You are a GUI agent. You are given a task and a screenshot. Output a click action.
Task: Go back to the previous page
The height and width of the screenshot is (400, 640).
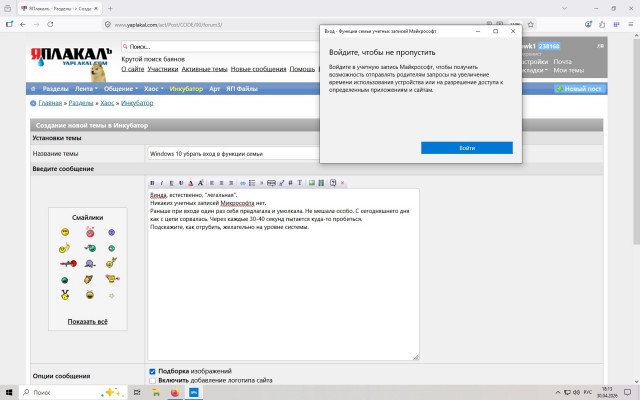[23, 24]
